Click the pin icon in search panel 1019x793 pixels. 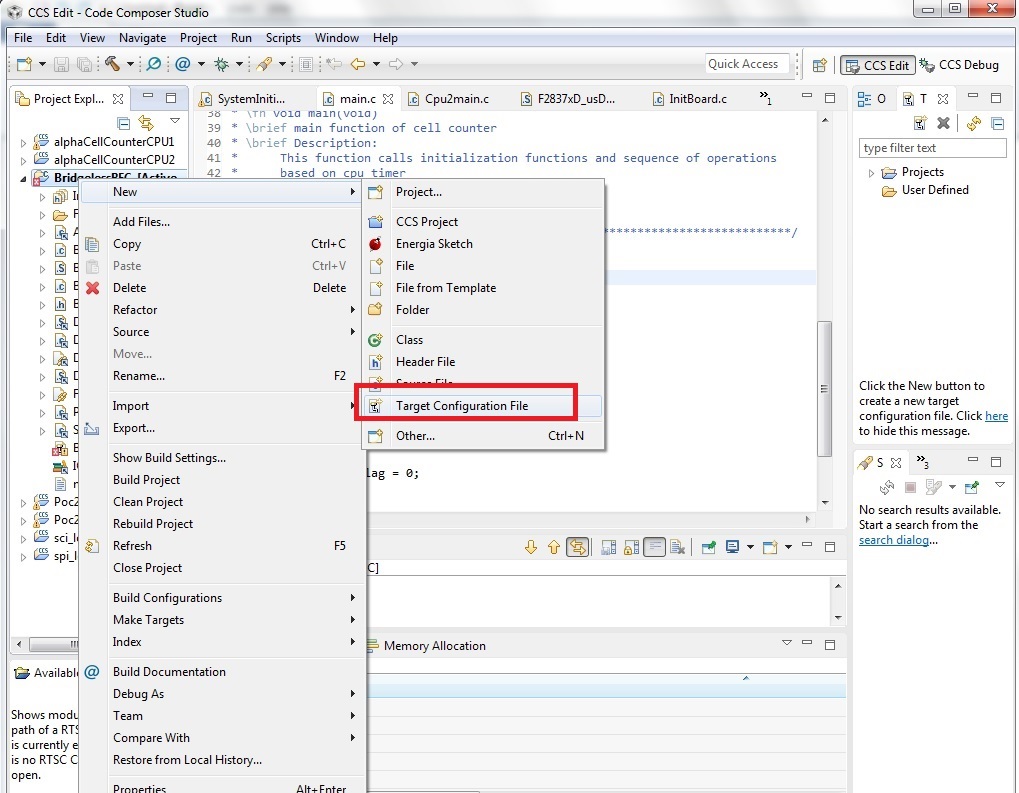[x=972, y=487]
